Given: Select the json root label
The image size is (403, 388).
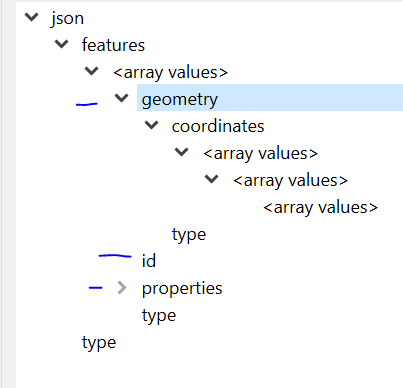Looking at the screenshot, I should [67, 18].
